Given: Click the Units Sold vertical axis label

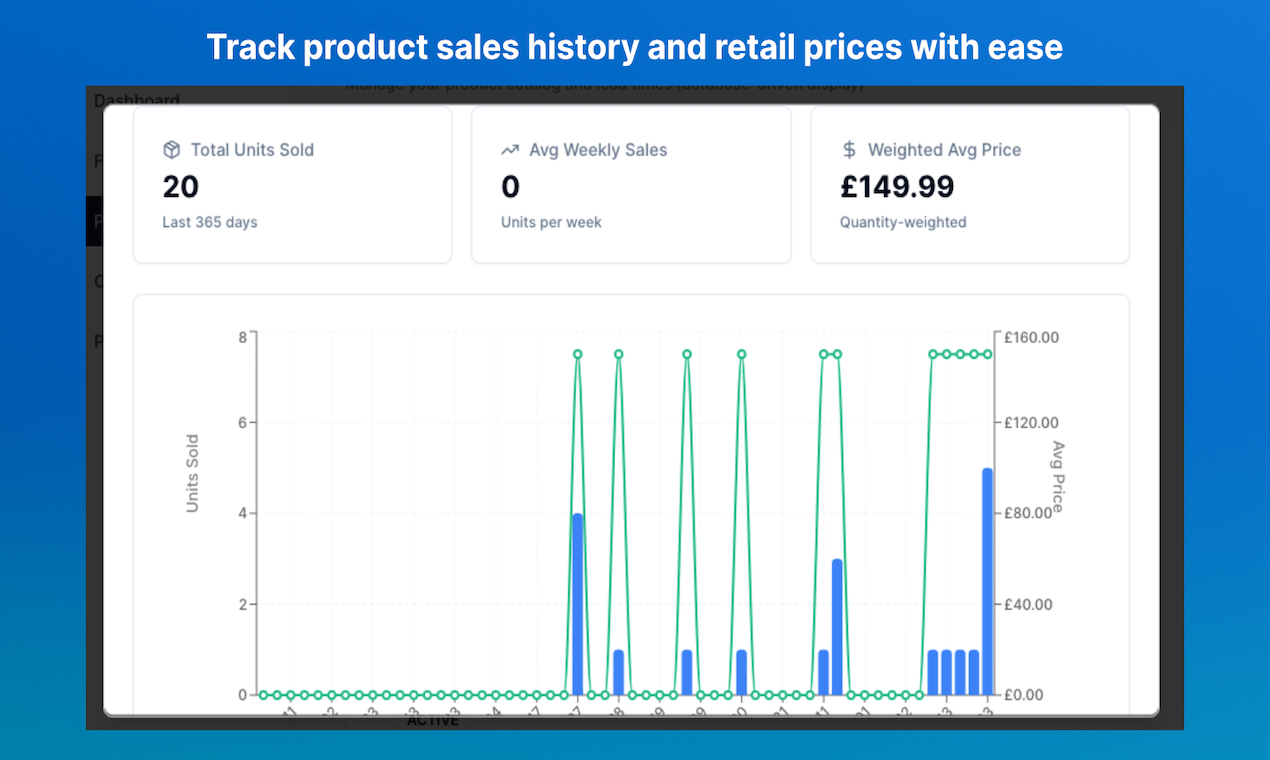Looking at the screenshot, I should tap(193, 473).
